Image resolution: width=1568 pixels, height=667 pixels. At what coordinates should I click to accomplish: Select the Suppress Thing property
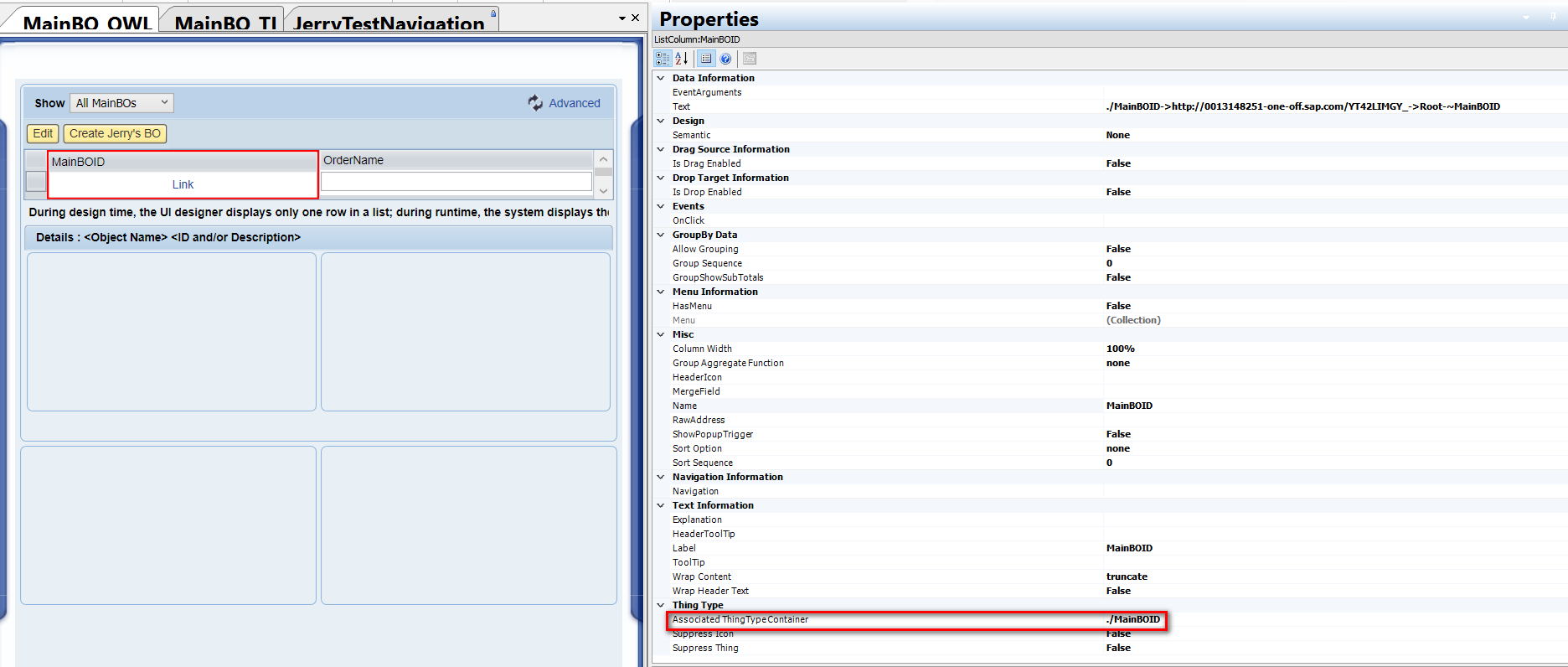point(1110,648)
